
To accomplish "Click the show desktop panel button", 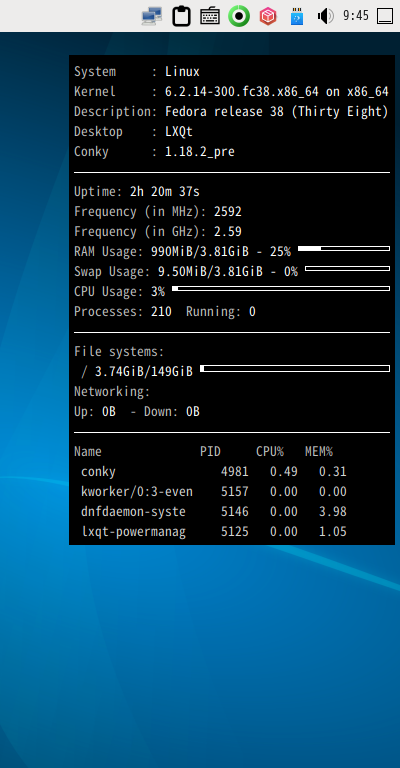I will click(x=385, y=16).
